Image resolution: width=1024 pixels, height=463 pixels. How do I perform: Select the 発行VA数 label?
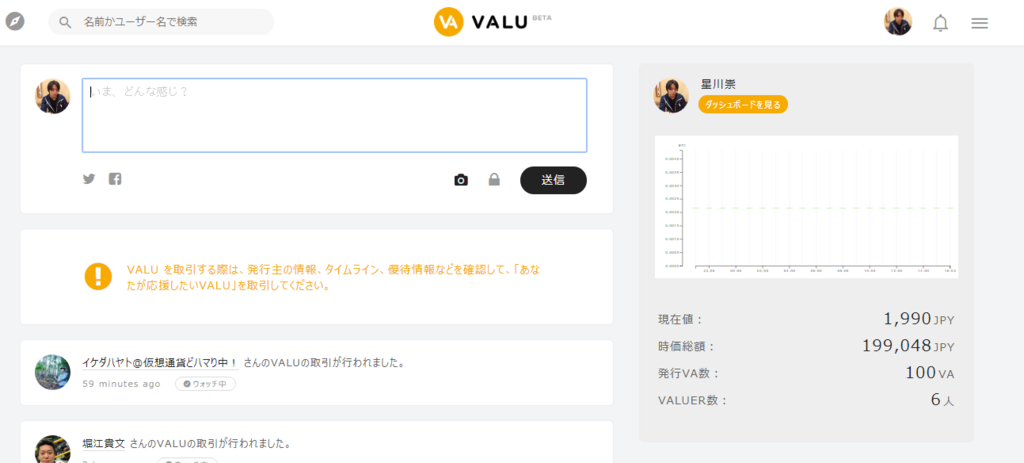pyautogui.click(x=688, y=374)
